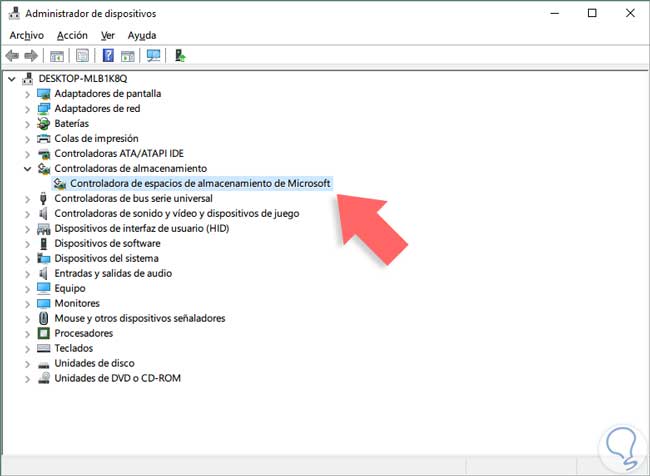Click the Dispositivos de software icon
650x476 pixels.
click(44, 243)
